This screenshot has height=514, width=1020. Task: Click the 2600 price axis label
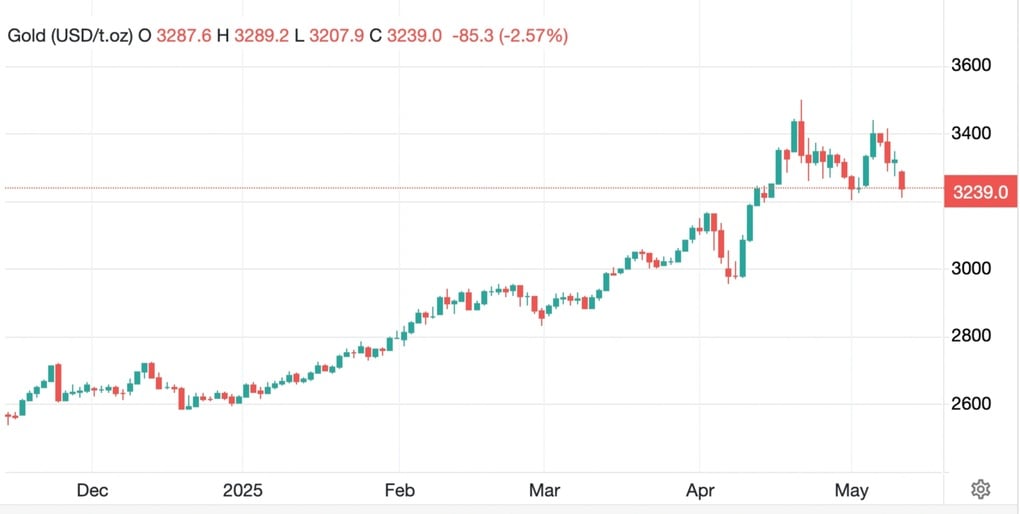click(971, 404)
